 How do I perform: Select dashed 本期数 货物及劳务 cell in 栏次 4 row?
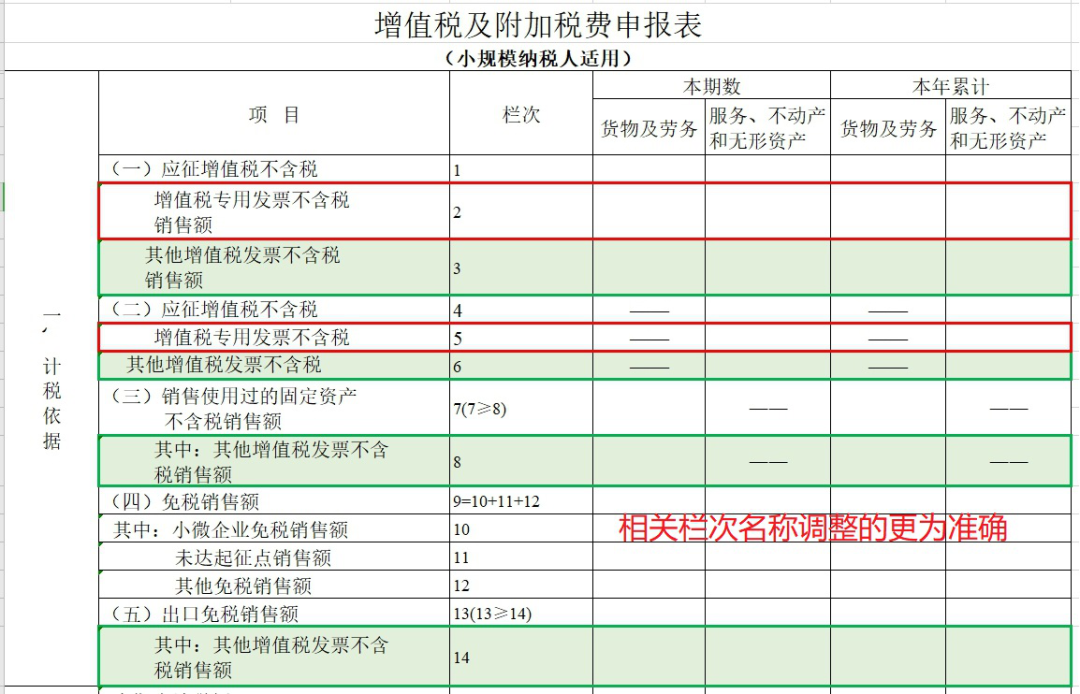[649, 310]
